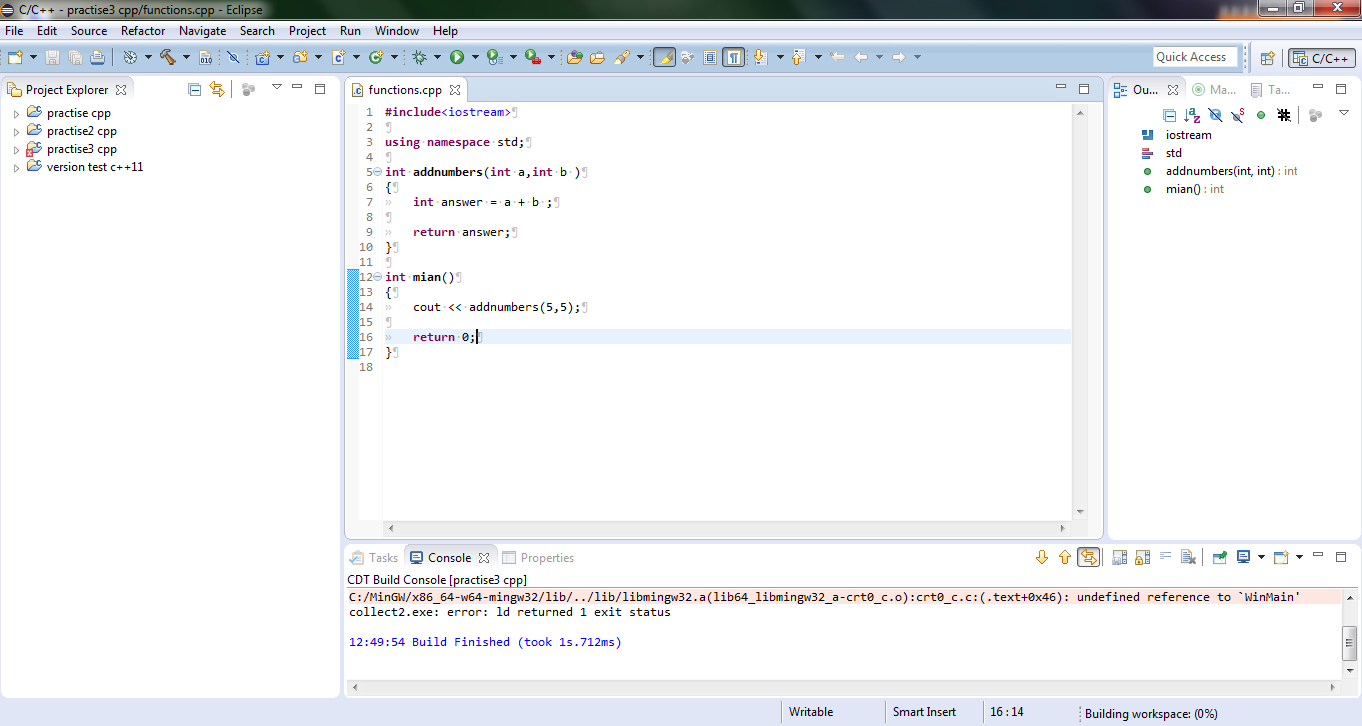Toggle Hide Inactive Elements hash icon

pyautogui.click(x=1284, y=115)
